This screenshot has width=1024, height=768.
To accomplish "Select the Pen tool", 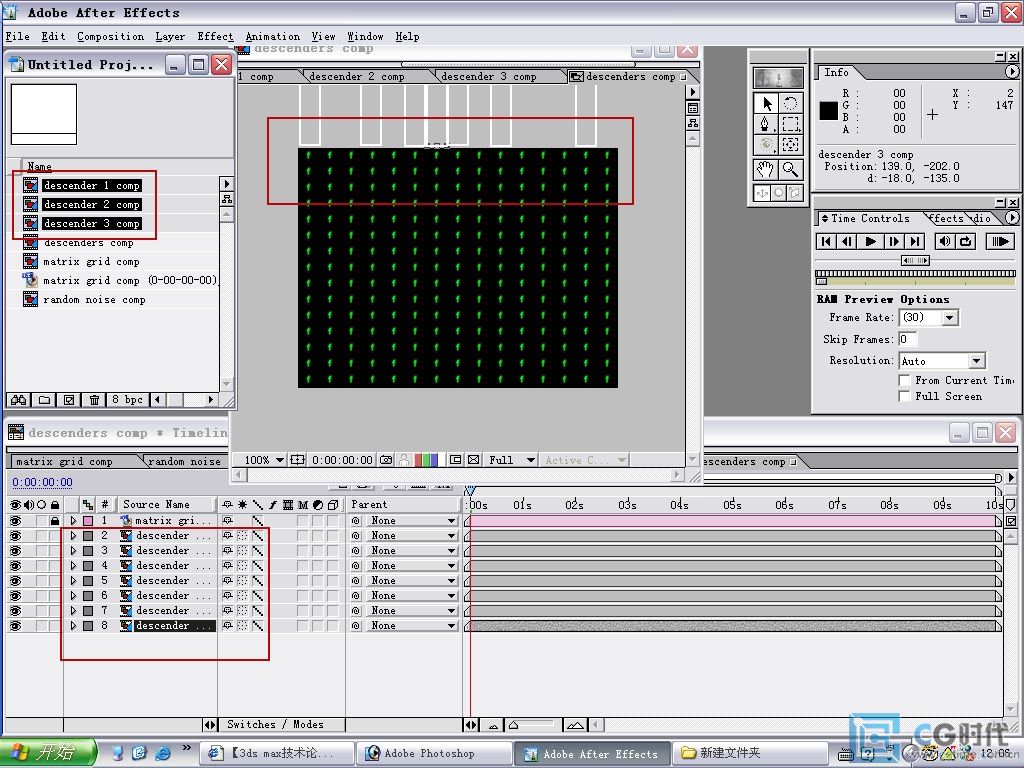I will point(765,124).
